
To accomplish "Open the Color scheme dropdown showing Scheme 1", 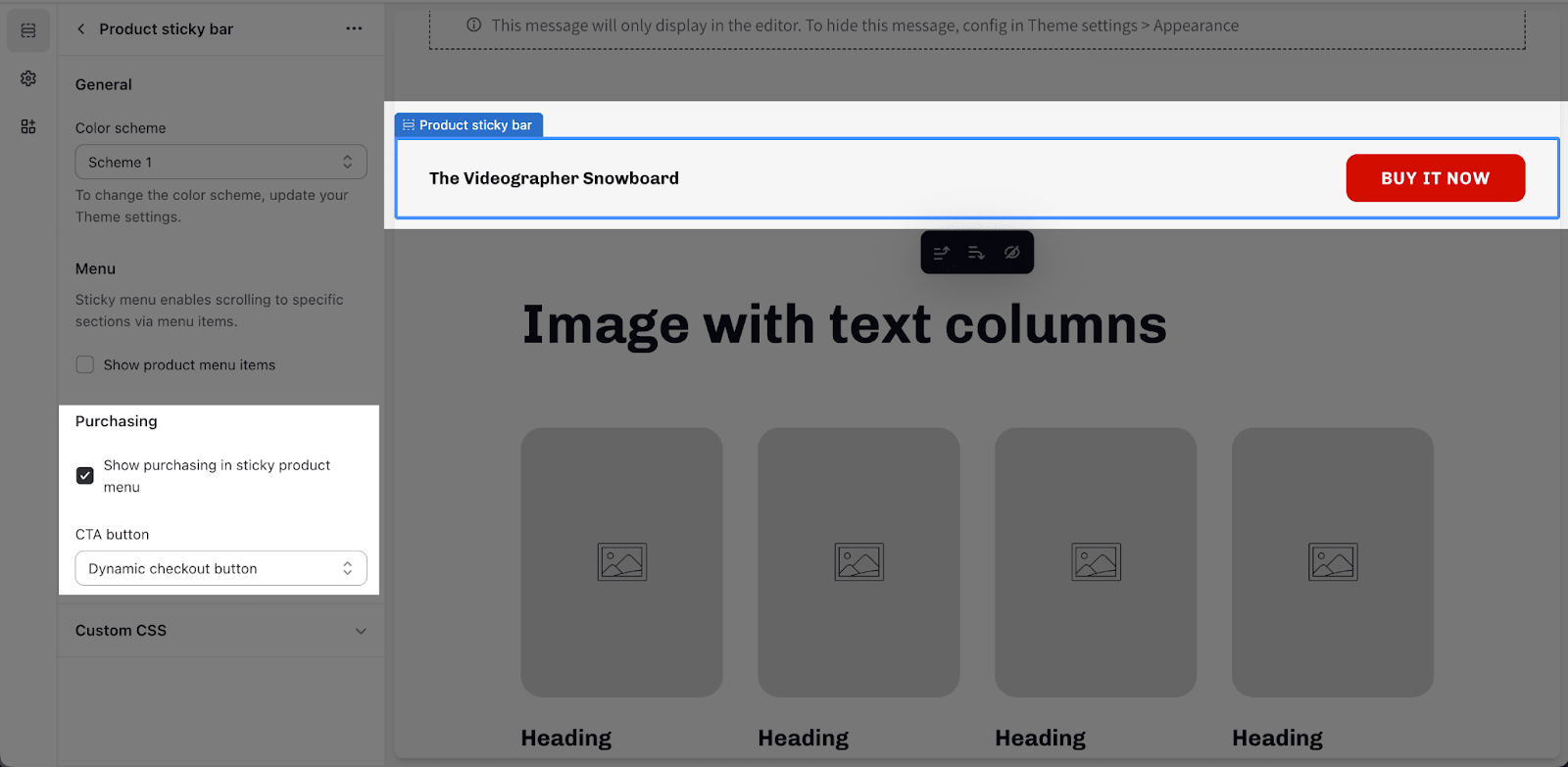I will (x=221, y=163).
